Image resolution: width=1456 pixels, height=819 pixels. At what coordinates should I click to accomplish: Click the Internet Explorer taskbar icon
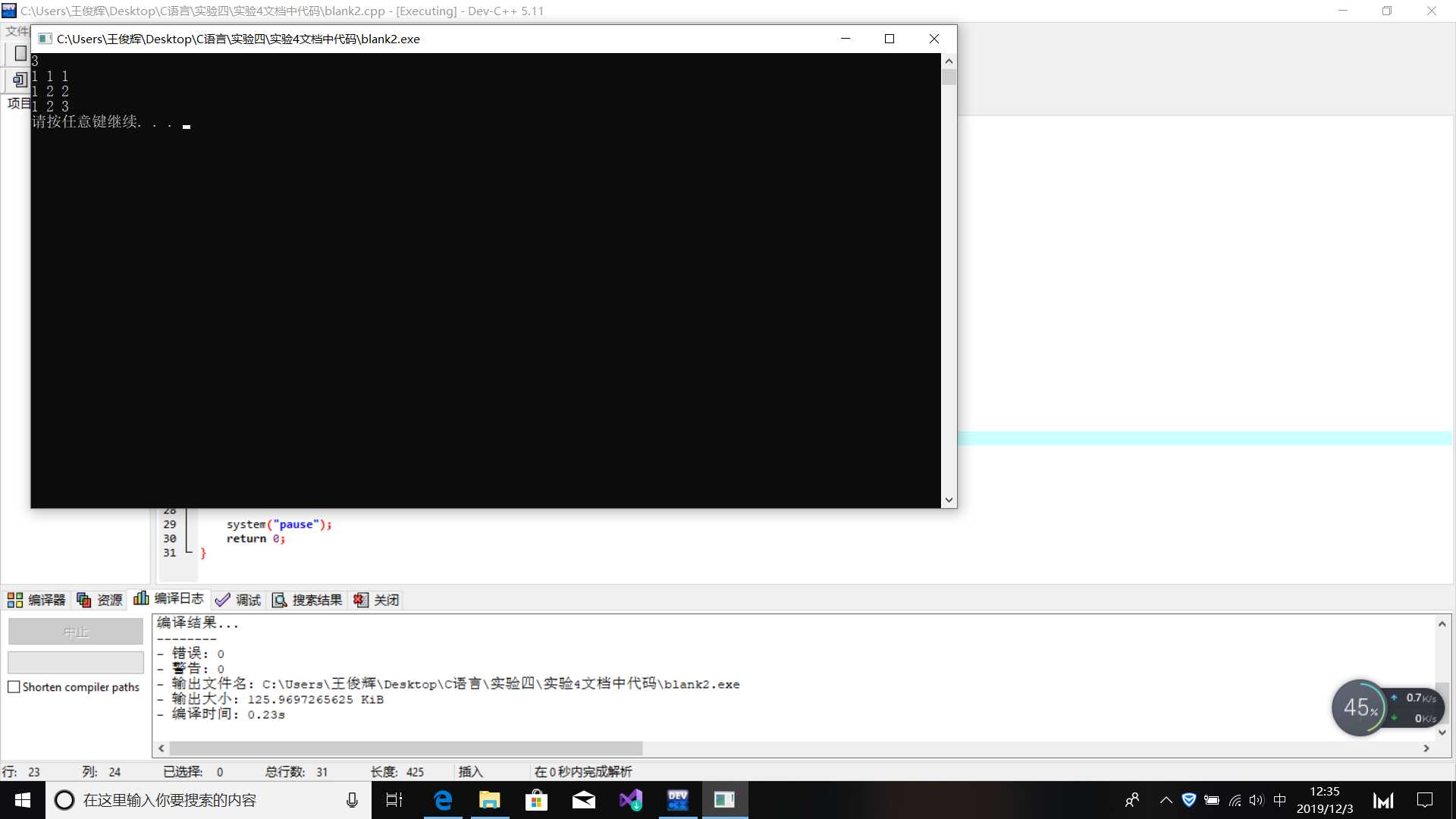441,800
